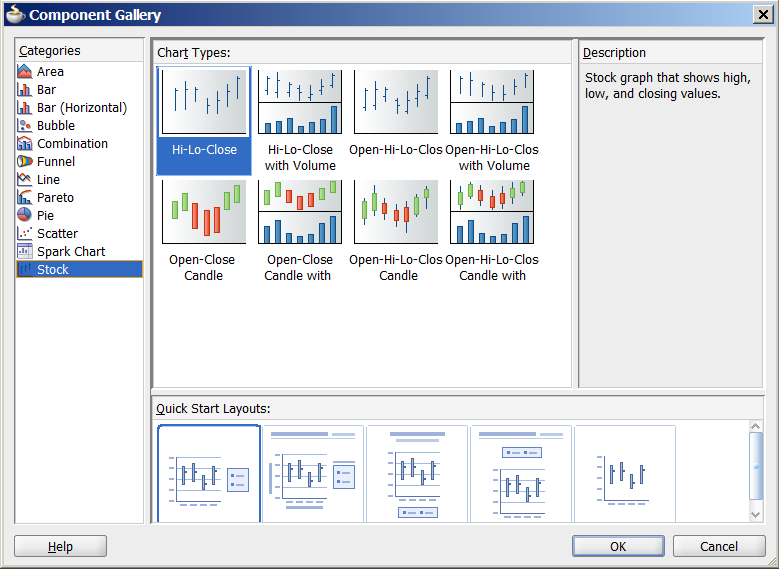Viewport: 779px width, 569px height.
Task: Choose the Bar (Horizontal) category icon
Action: click(x=24, y=107)
